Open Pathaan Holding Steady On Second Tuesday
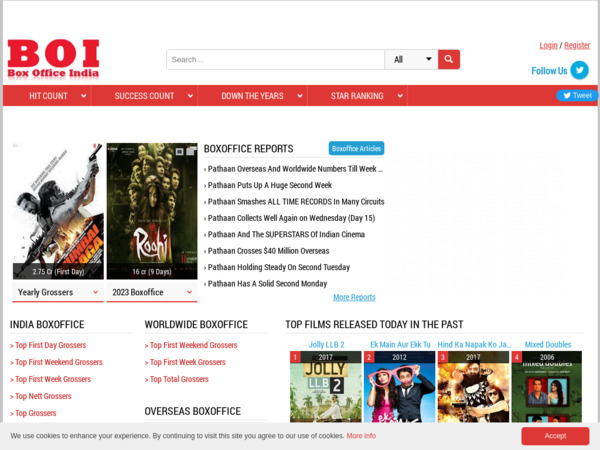Viewport: 600px width, 450px height. tap(278, 267)
